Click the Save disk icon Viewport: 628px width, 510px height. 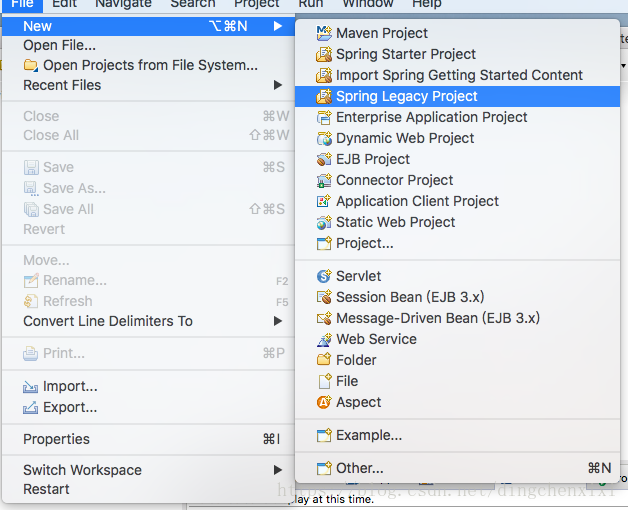[x=31, y=167]
